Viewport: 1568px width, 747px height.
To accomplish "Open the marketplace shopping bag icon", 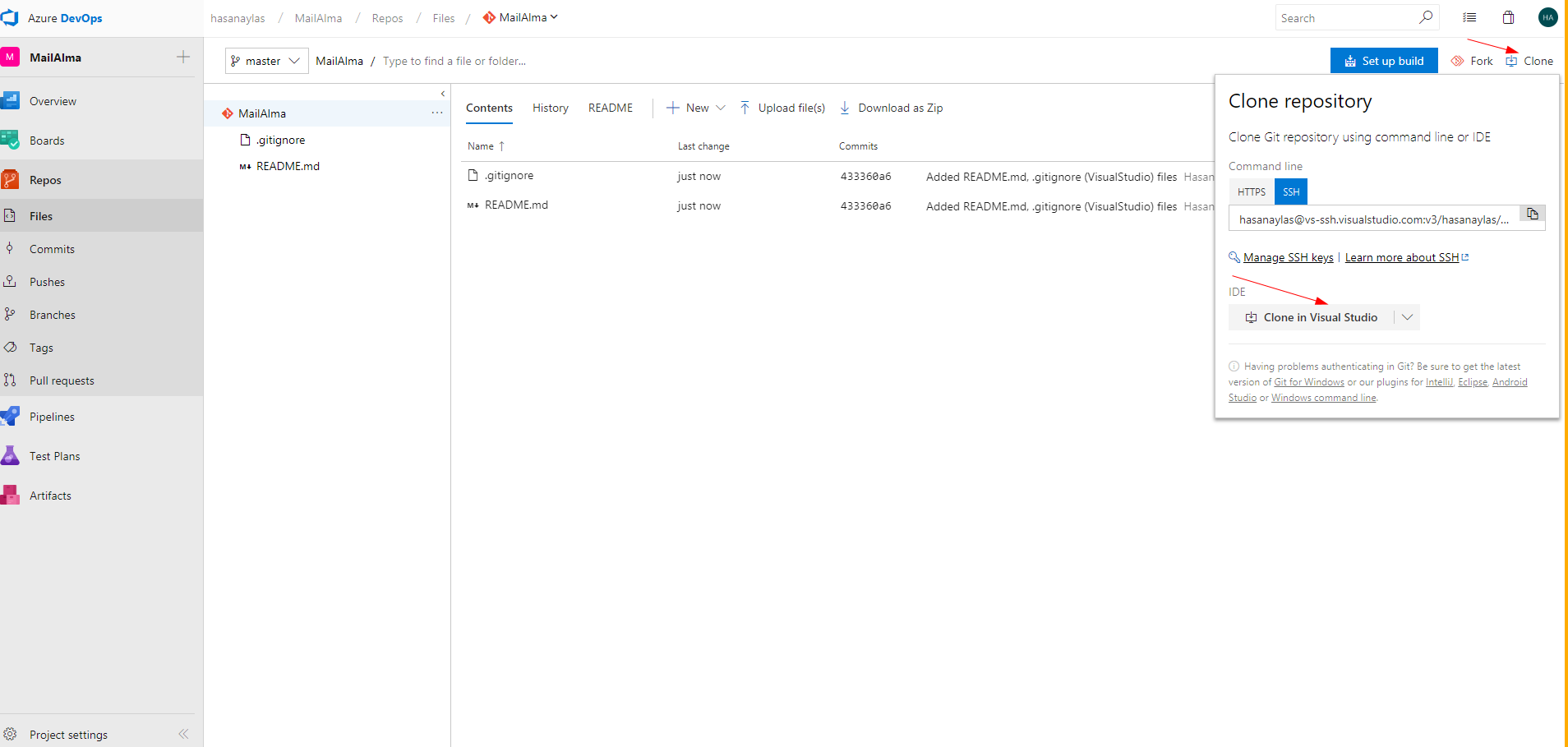I will coord(1508,17).
